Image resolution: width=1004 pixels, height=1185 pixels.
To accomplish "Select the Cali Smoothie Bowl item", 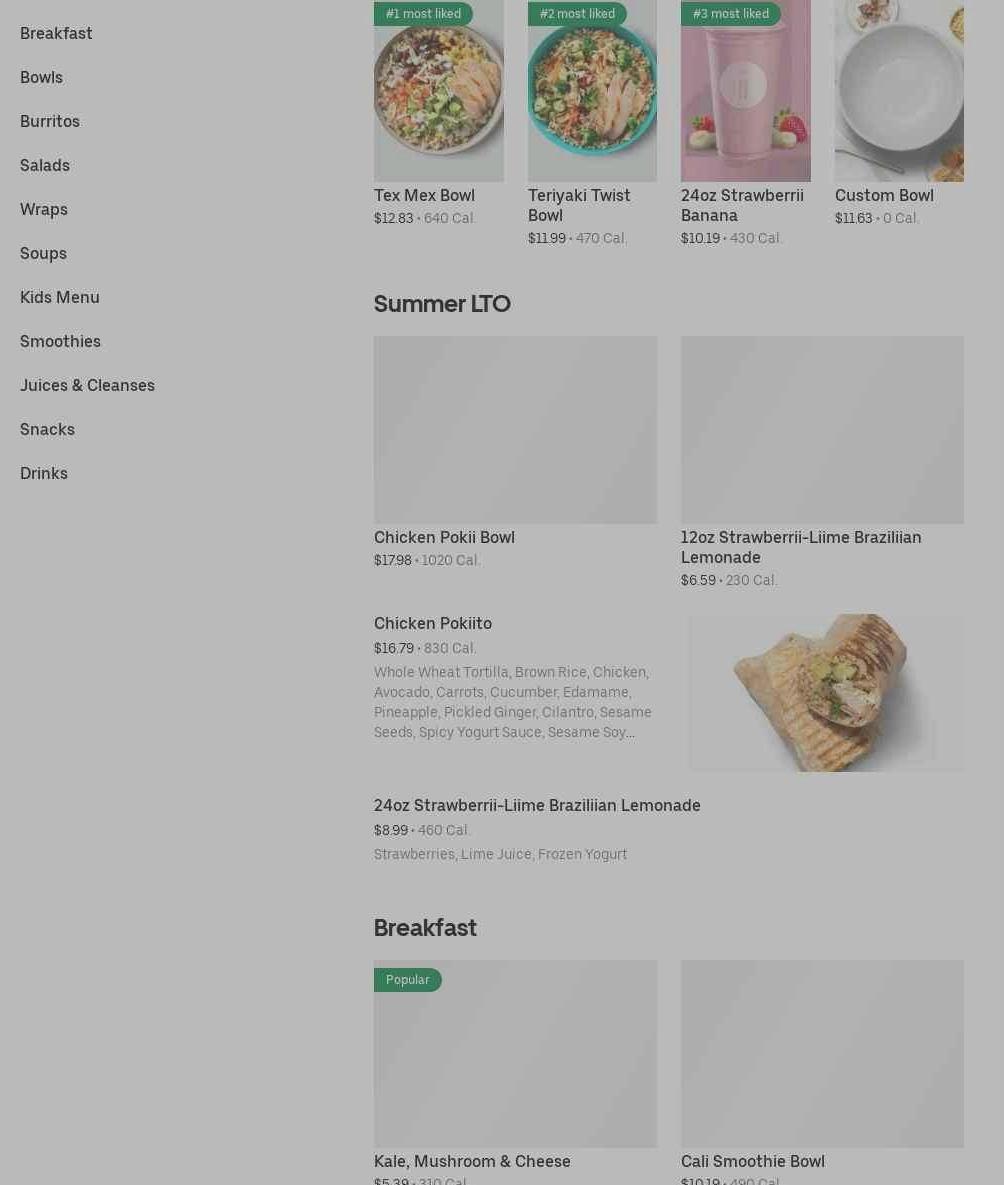I will [x=752, y=1161].
